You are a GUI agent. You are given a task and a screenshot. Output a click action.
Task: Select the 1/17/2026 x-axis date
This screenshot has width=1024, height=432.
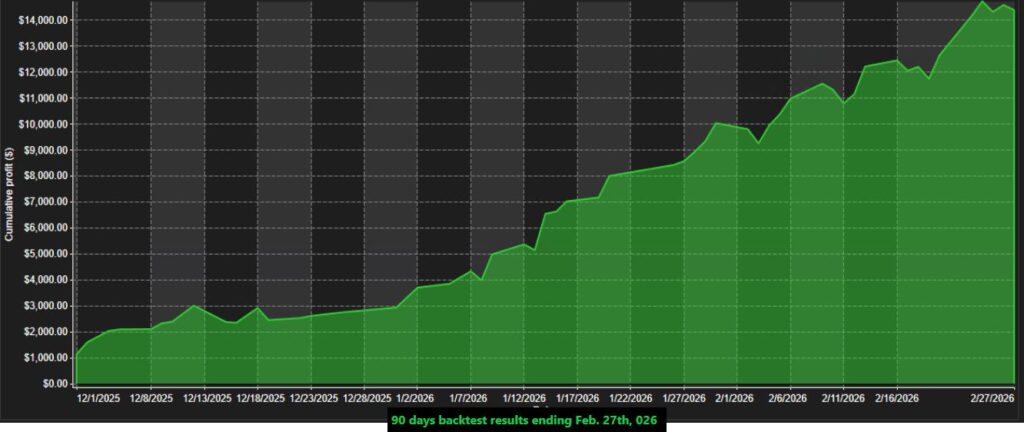[x=577, y=396]
